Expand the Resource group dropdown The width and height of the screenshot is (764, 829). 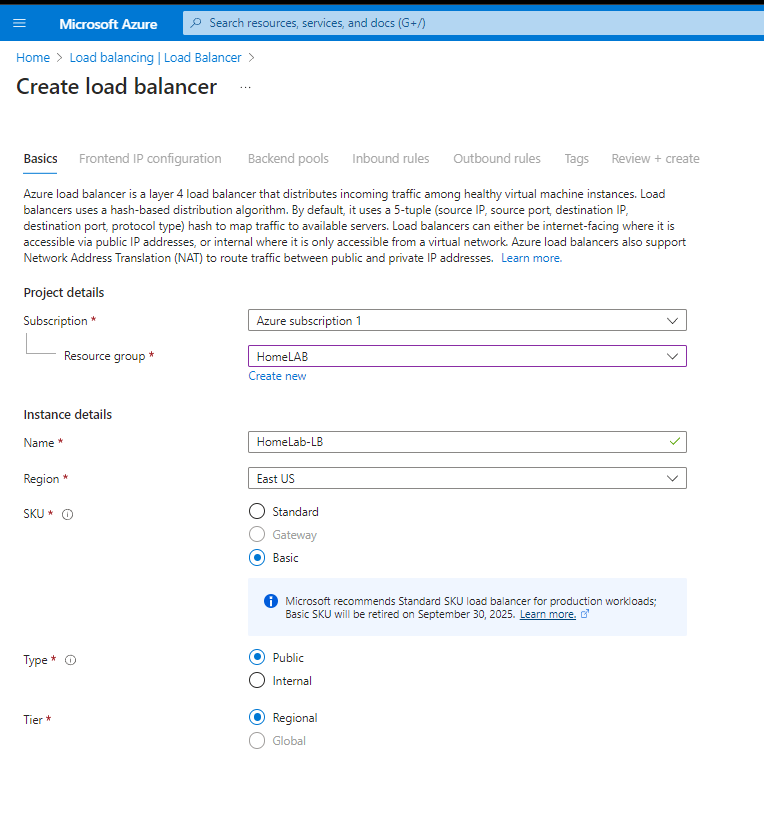point(467,356)
